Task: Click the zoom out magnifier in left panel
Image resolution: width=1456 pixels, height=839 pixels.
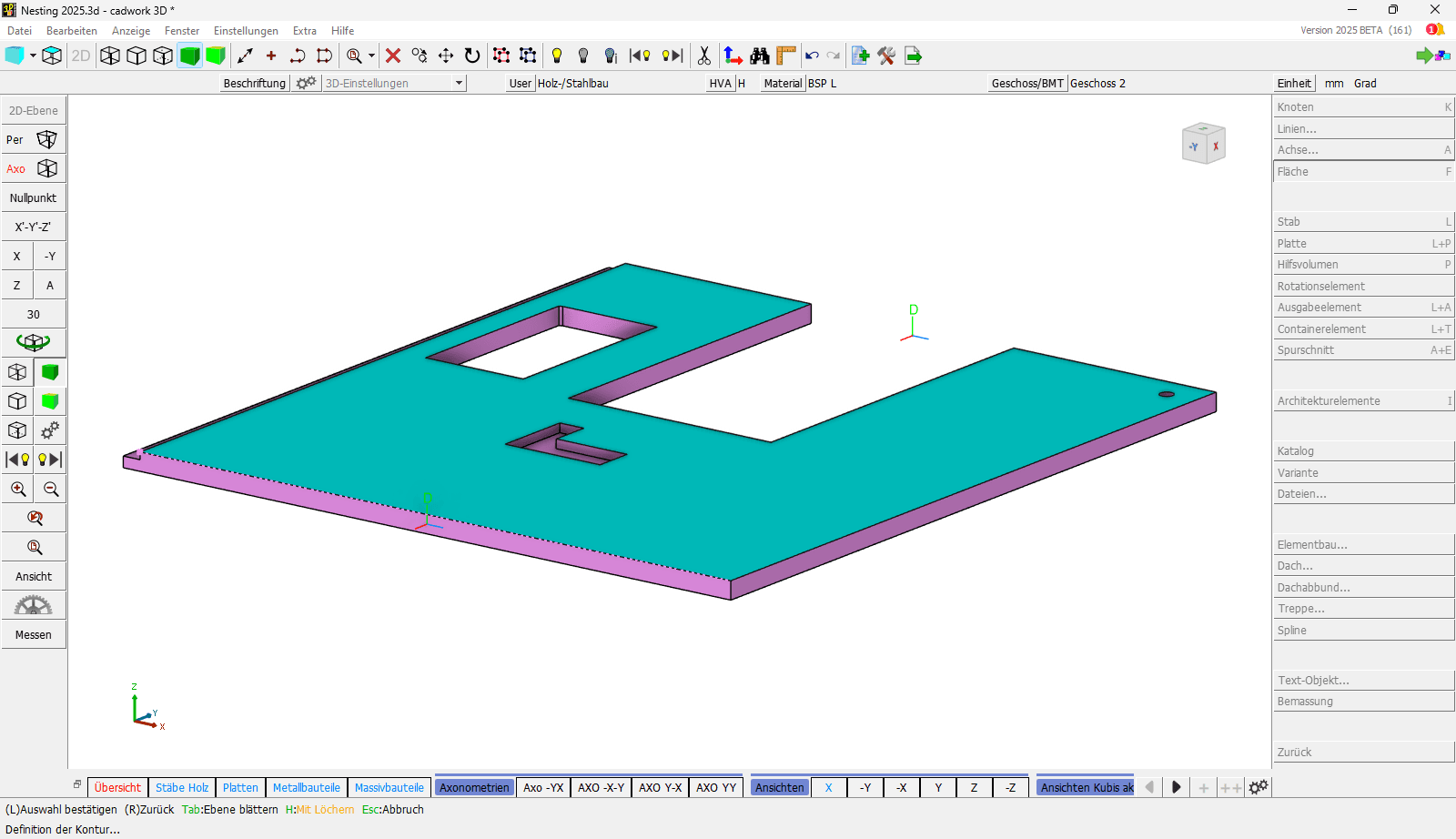Action: coord(51,489)
